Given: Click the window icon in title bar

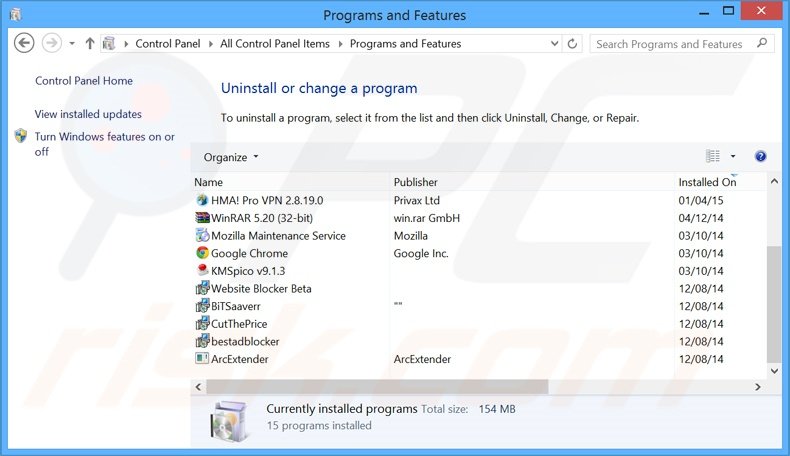Looking at the screenshot, I should pyautogui.click(x=16, y=15).
